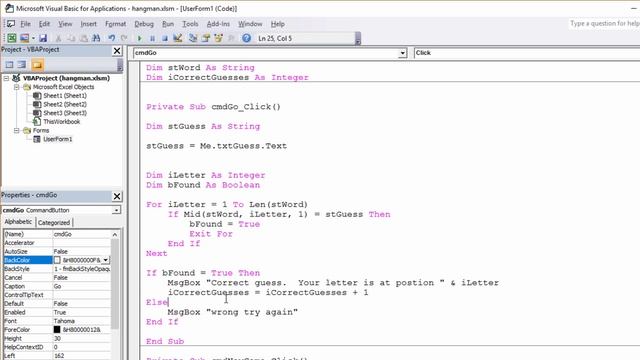
Task: Click the Toolbox toolbar icon
Action: [231, 38]
